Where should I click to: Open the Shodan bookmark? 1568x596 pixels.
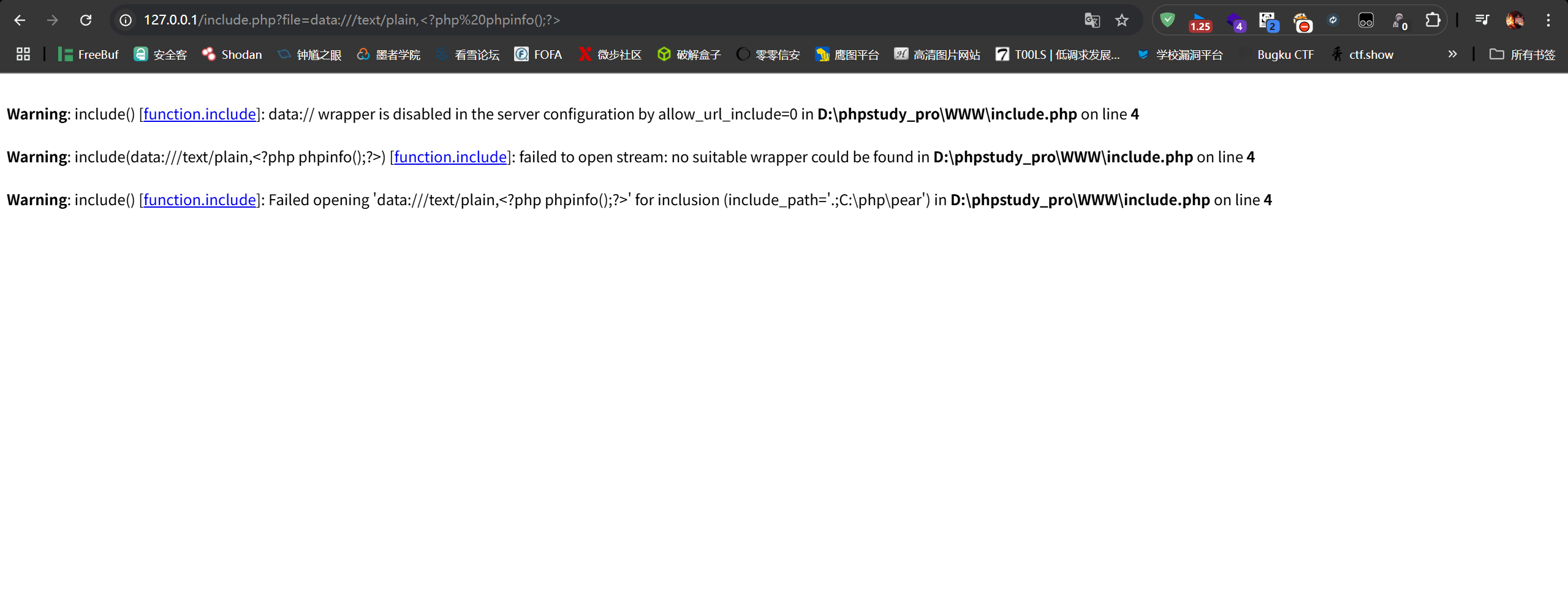coord(232,55)
